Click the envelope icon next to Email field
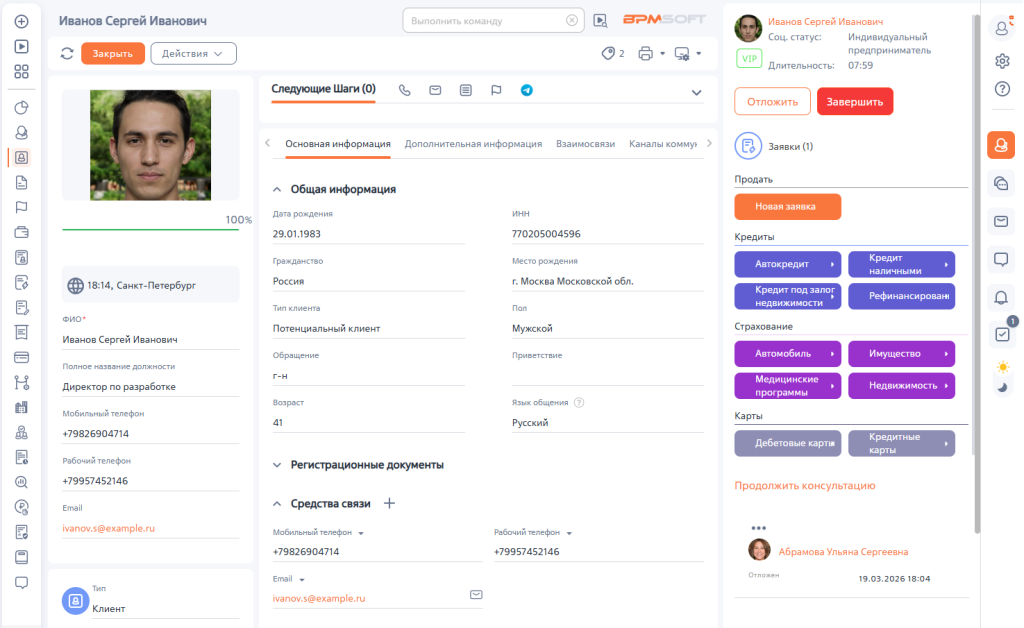Viewport: 1024px width, 628px height. 477,595
